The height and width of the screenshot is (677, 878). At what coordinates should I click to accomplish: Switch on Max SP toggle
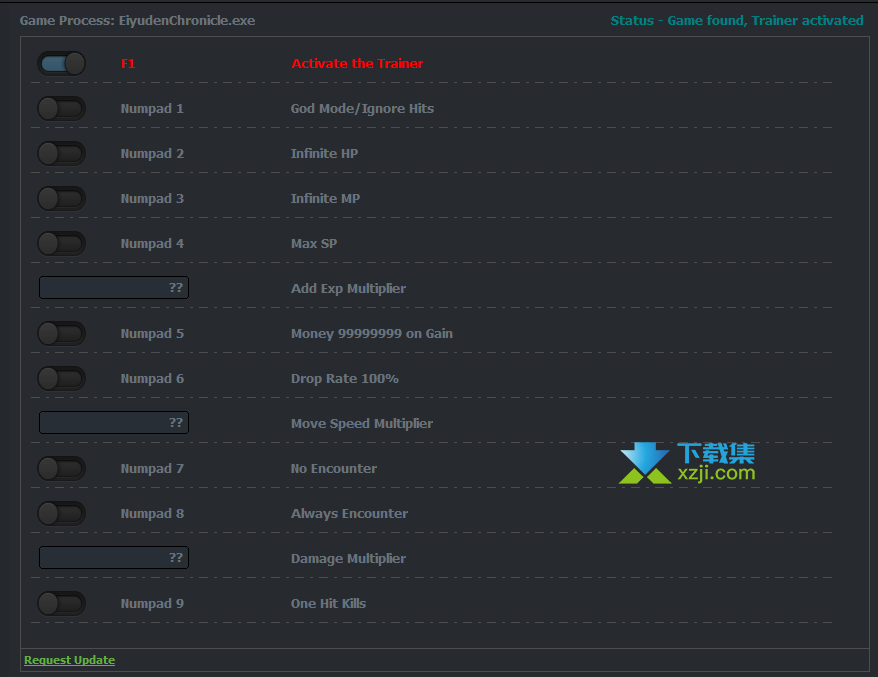pos(61,243)
